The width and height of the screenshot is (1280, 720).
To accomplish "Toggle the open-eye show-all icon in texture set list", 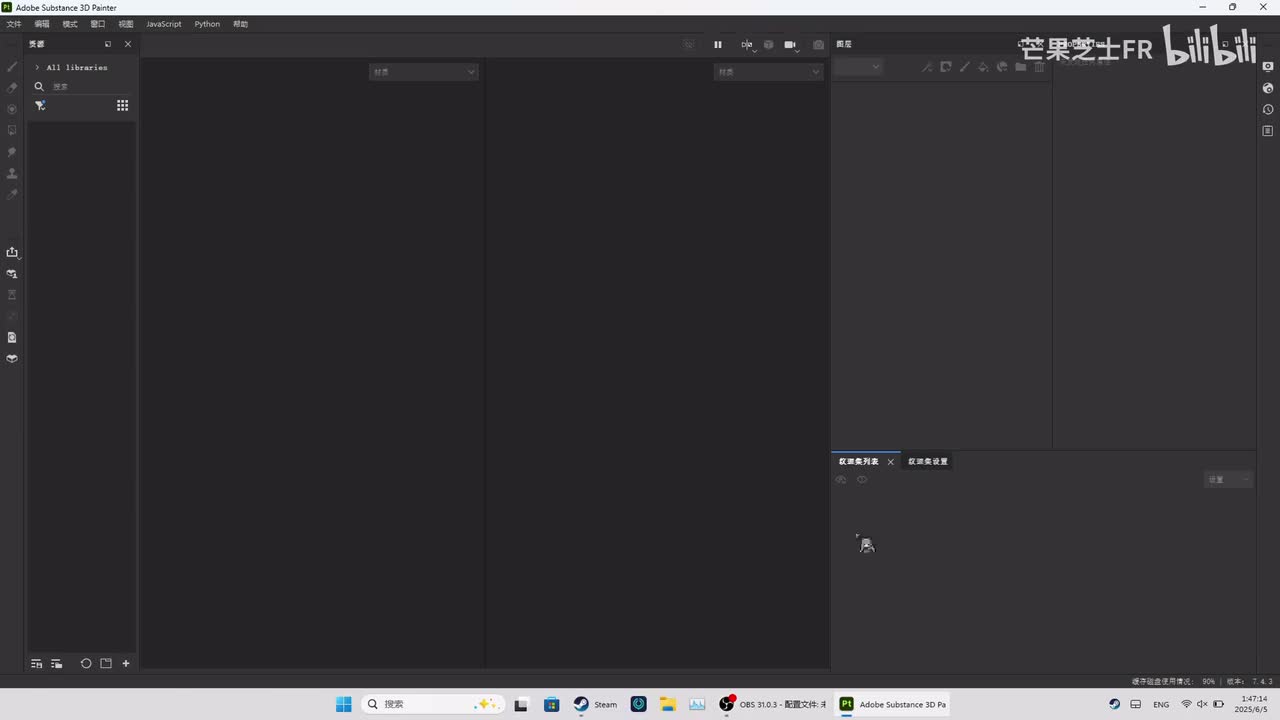I will click(862, 480).
